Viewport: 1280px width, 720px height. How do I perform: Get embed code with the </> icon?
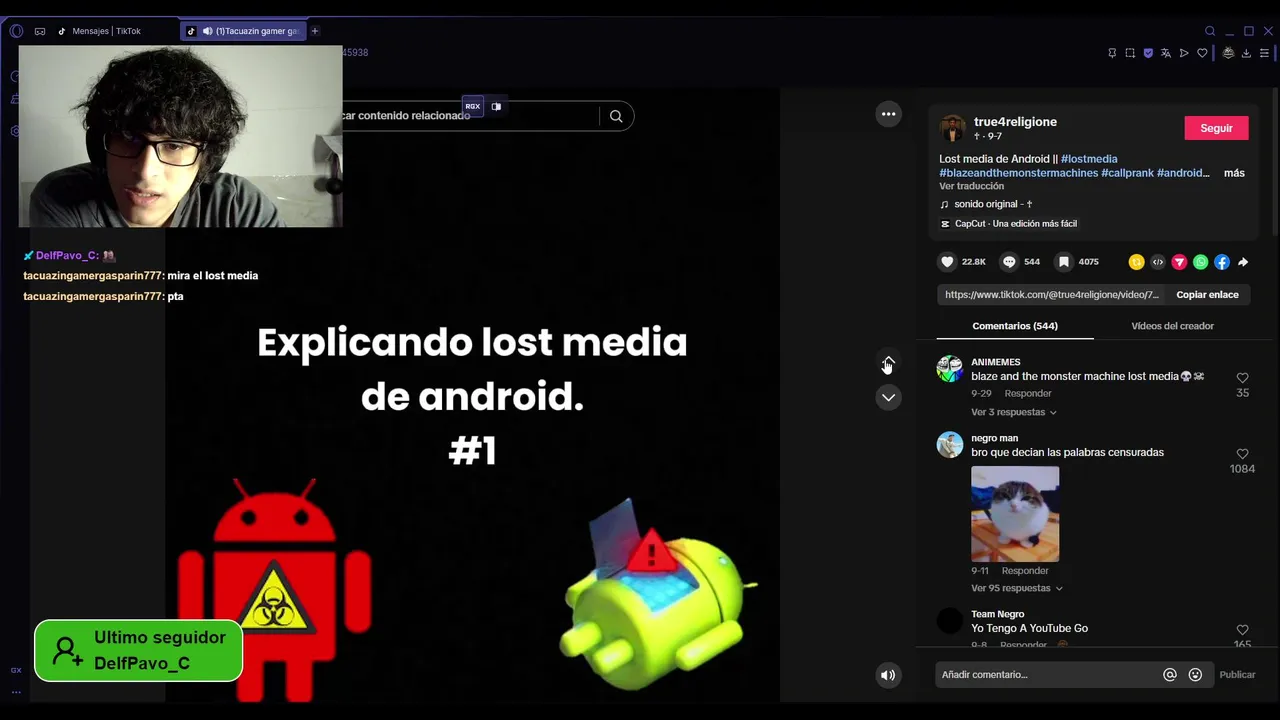pyautogui.click(x=1158, y=262)
